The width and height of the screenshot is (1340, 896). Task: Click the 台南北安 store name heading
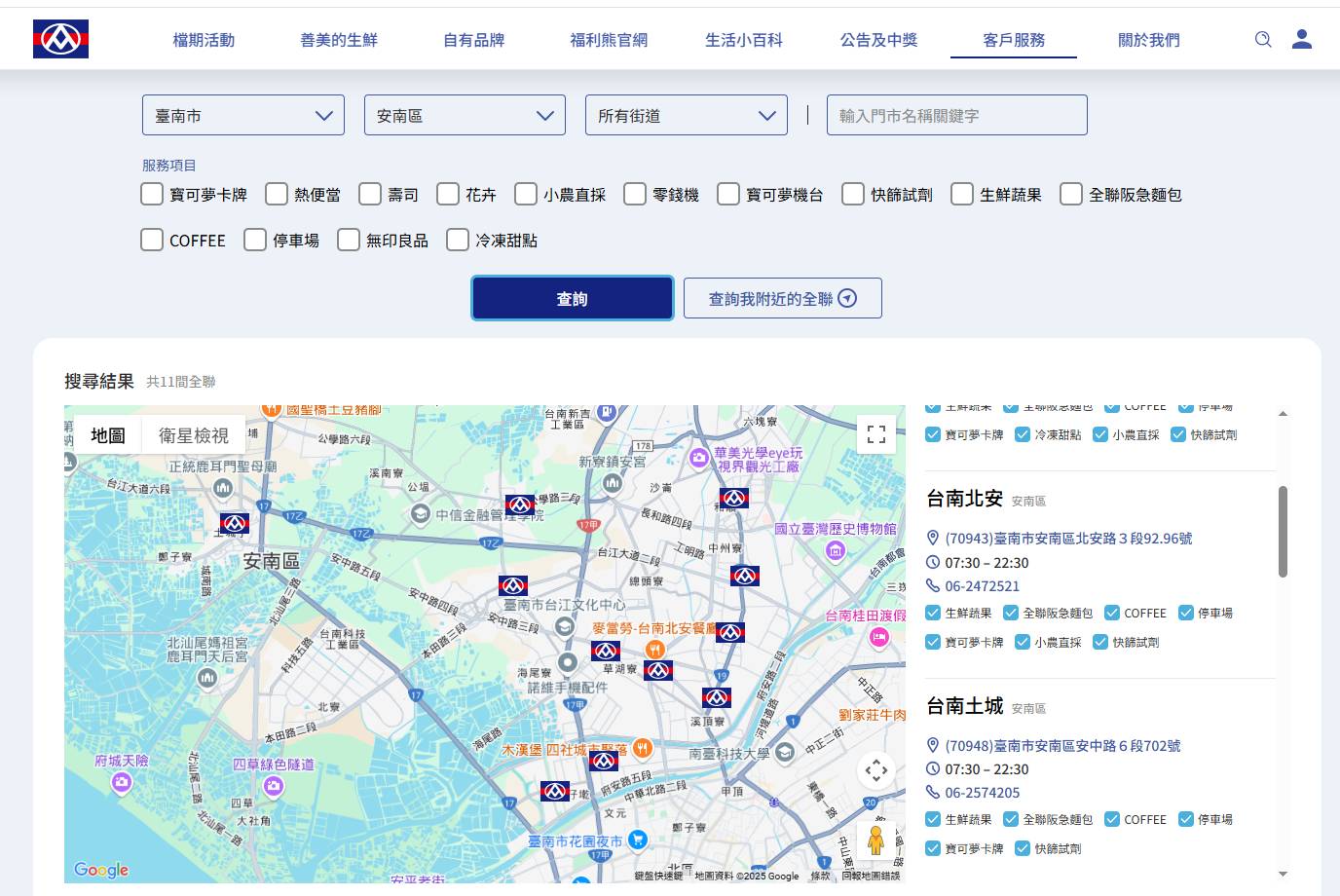964,498
